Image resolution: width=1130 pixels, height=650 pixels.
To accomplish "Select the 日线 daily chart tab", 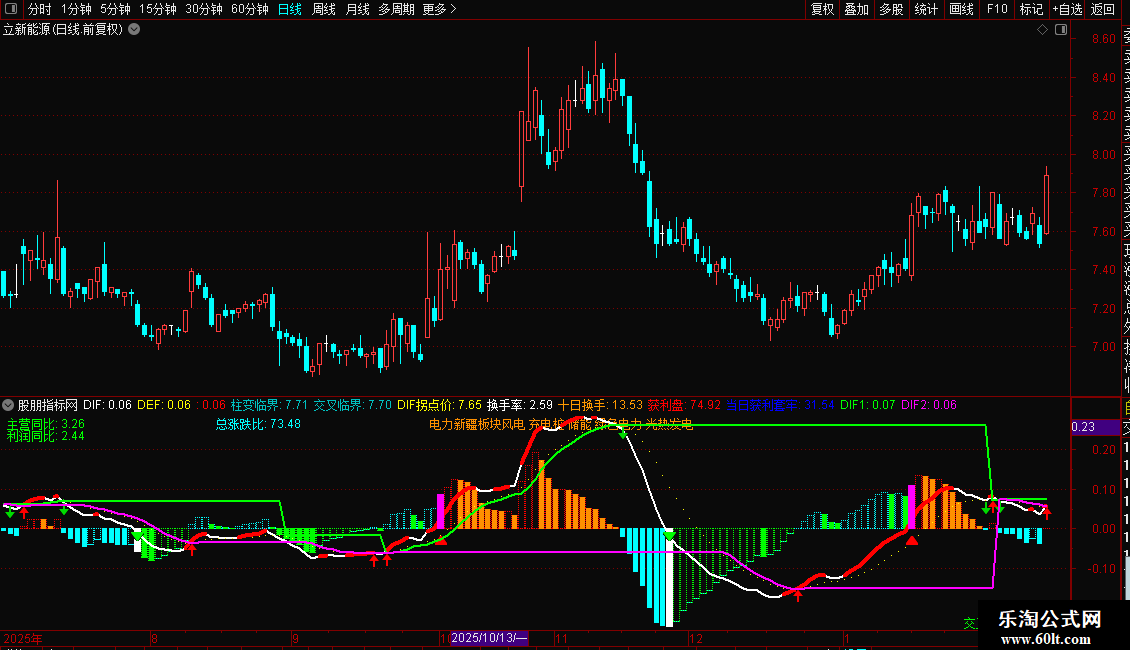I will pos(290,9).
